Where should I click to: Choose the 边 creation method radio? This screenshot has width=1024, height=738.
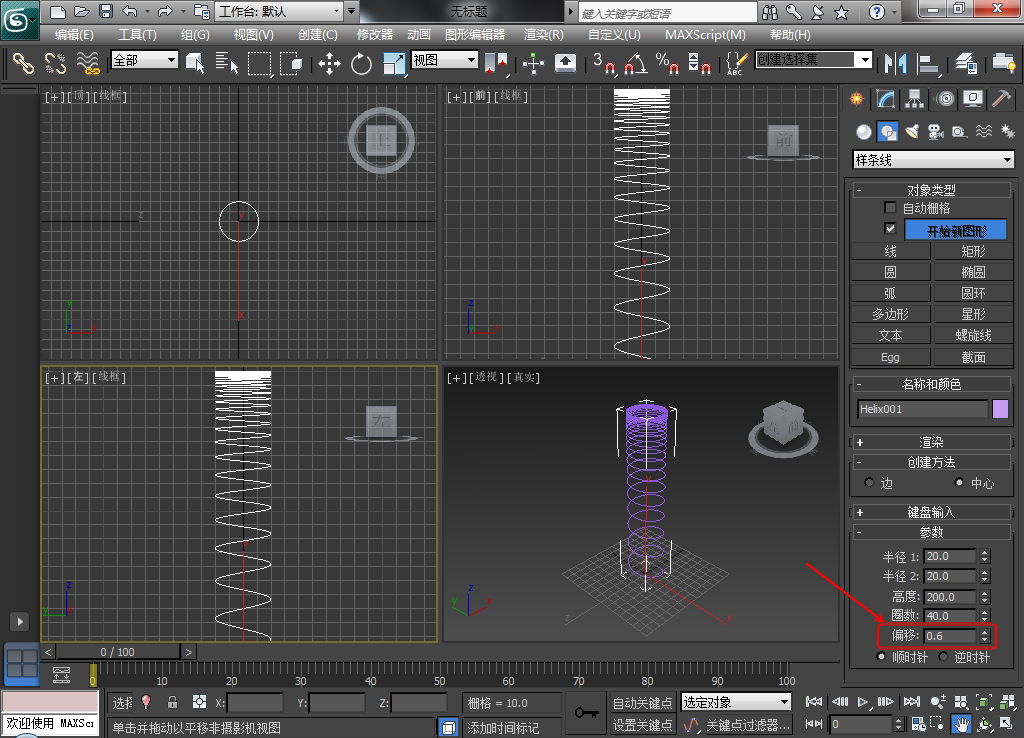(x=869, y=483)
